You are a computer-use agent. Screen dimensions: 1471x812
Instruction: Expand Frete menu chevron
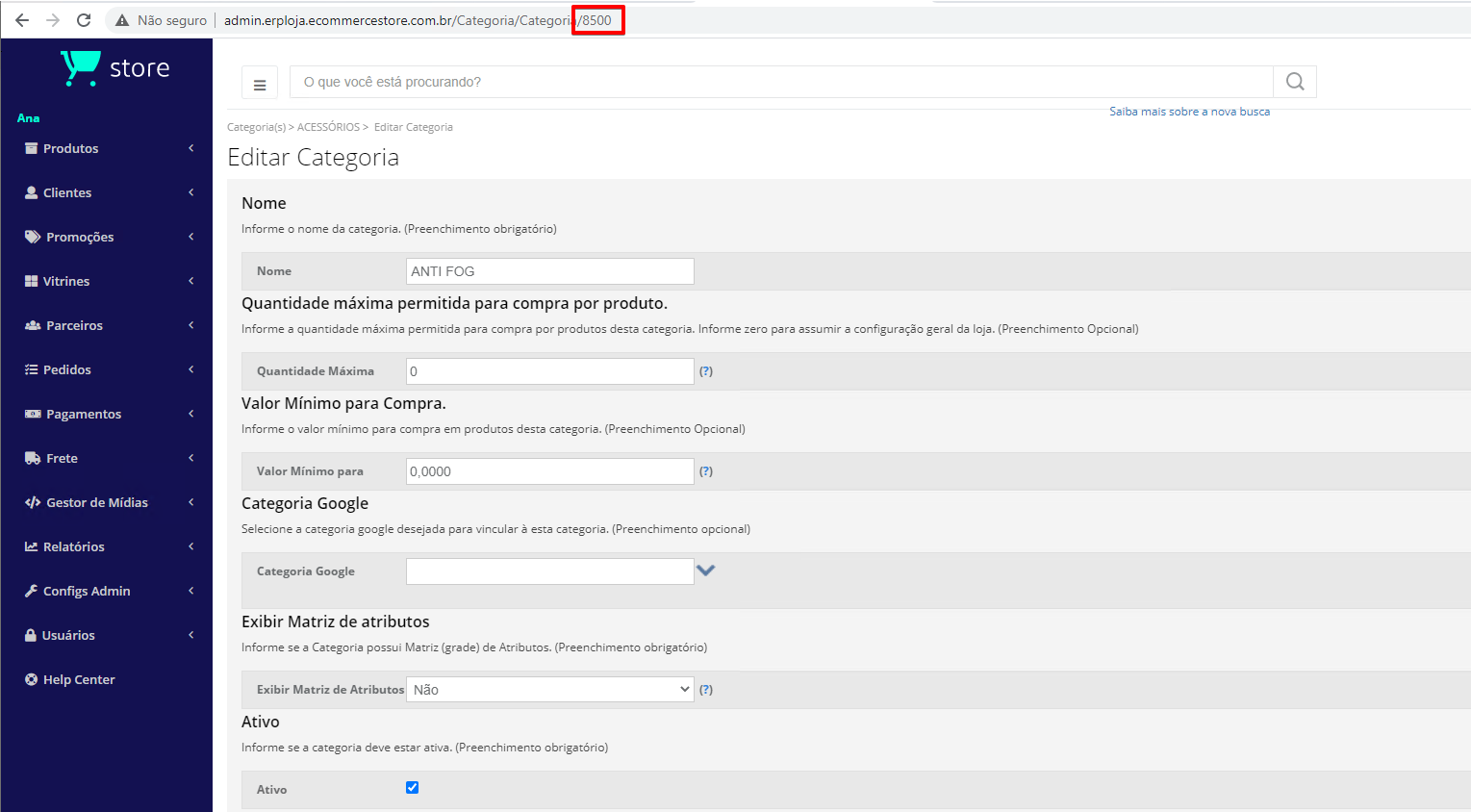click(191, 458)
